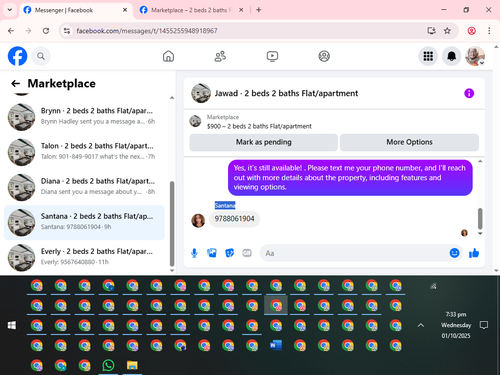The image size is (500, 375).
Task: Open a new browser tab
Action: click(x=259, y=10)
